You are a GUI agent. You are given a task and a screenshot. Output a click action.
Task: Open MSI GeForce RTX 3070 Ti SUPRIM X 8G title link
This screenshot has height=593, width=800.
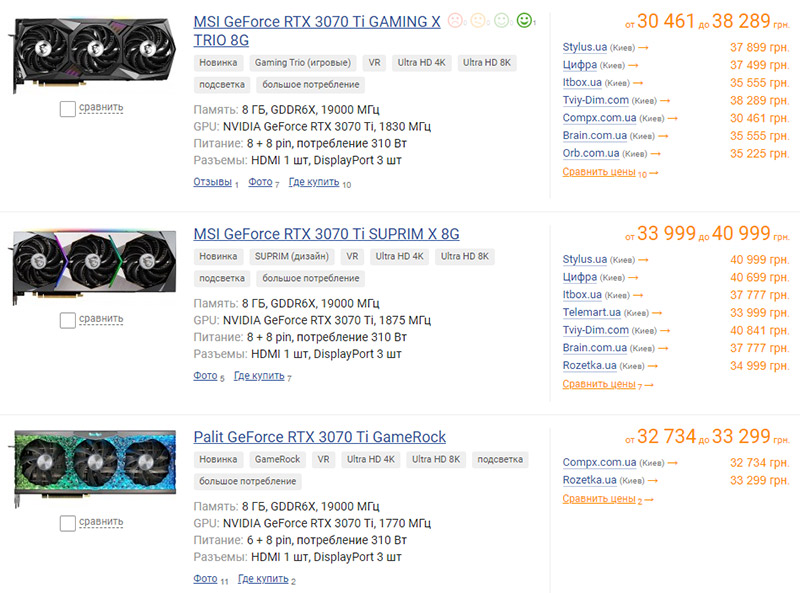[x=327, y=234]
